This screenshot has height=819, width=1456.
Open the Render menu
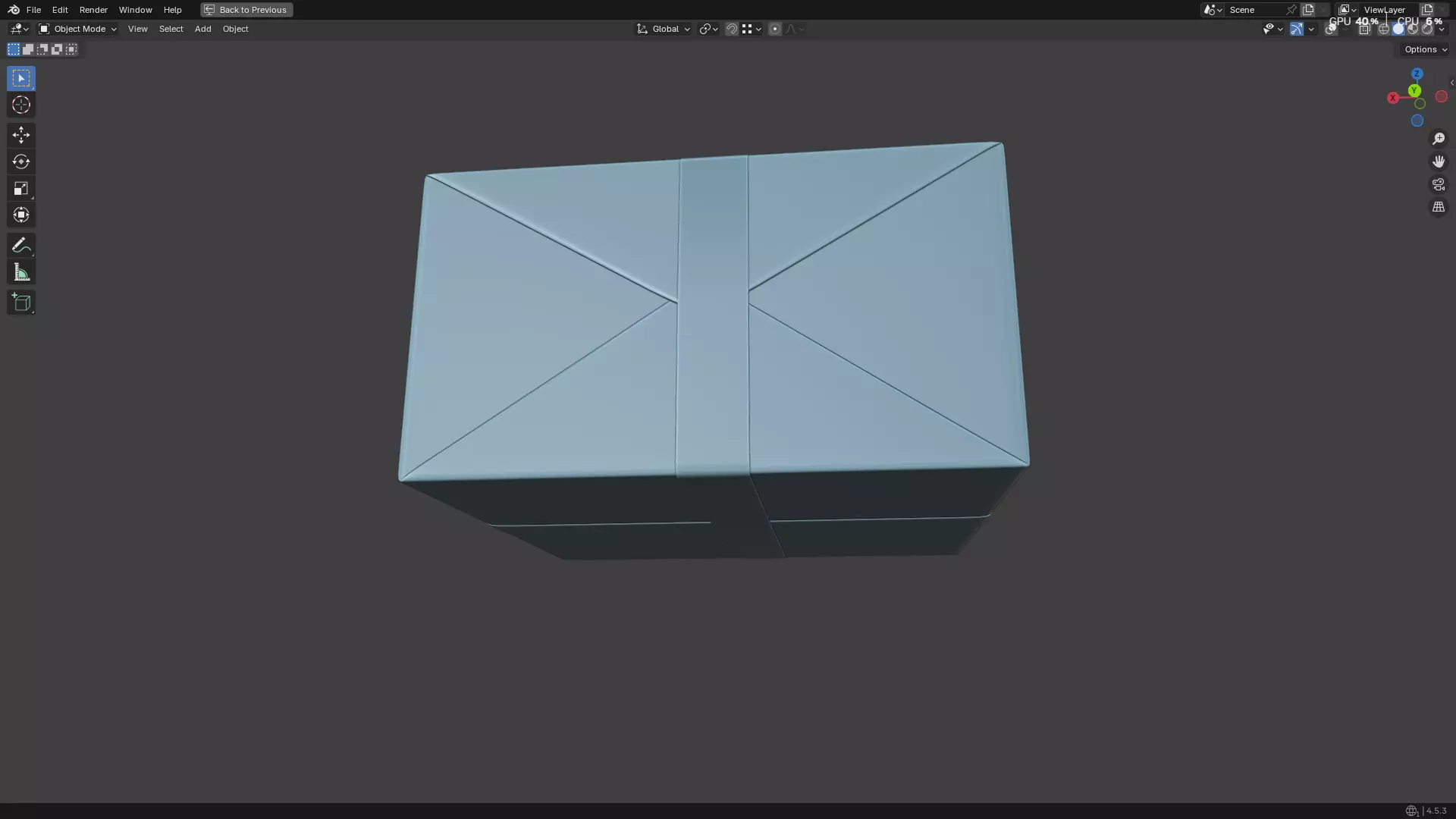(x=93, y=10)
